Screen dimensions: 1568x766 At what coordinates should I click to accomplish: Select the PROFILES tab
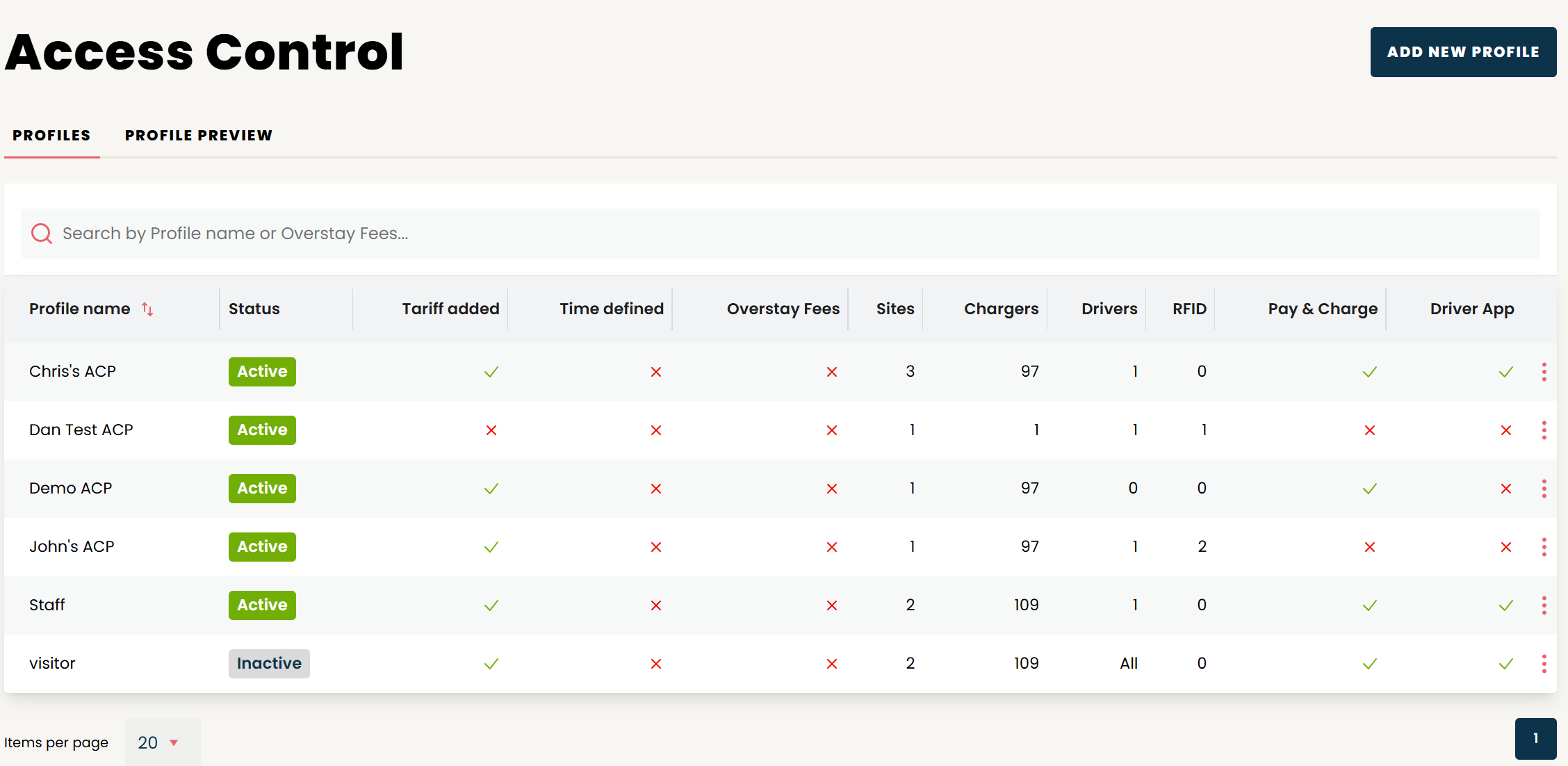pos(51,135)
